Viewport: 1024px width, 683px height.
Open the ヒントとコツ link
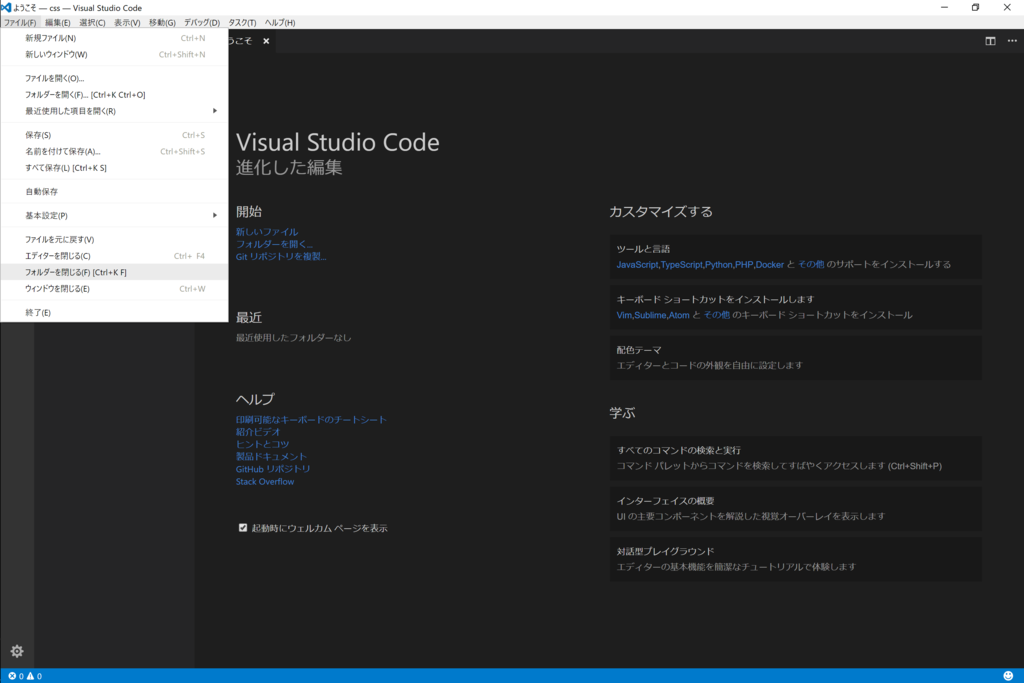[263, 444]
